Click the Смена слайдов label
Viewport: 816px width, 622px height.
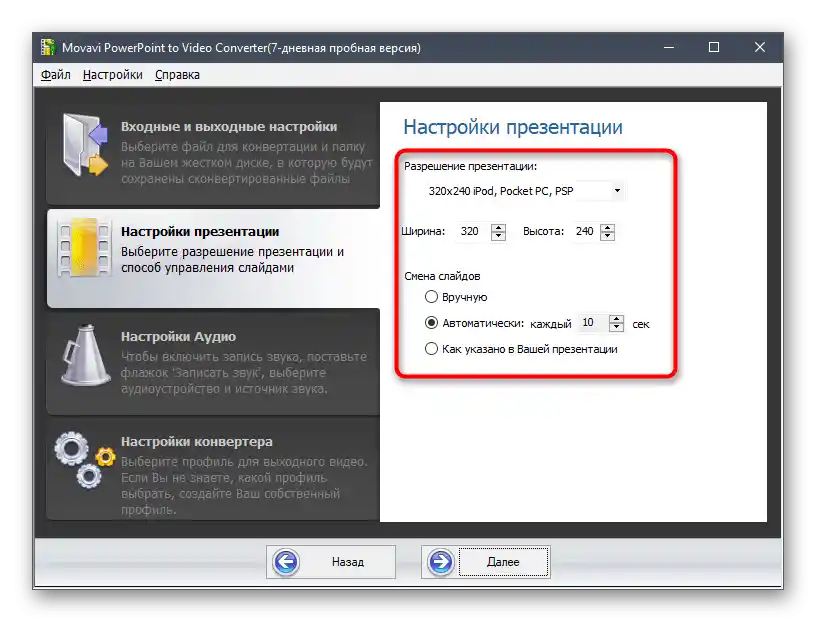tap(442, 276)
